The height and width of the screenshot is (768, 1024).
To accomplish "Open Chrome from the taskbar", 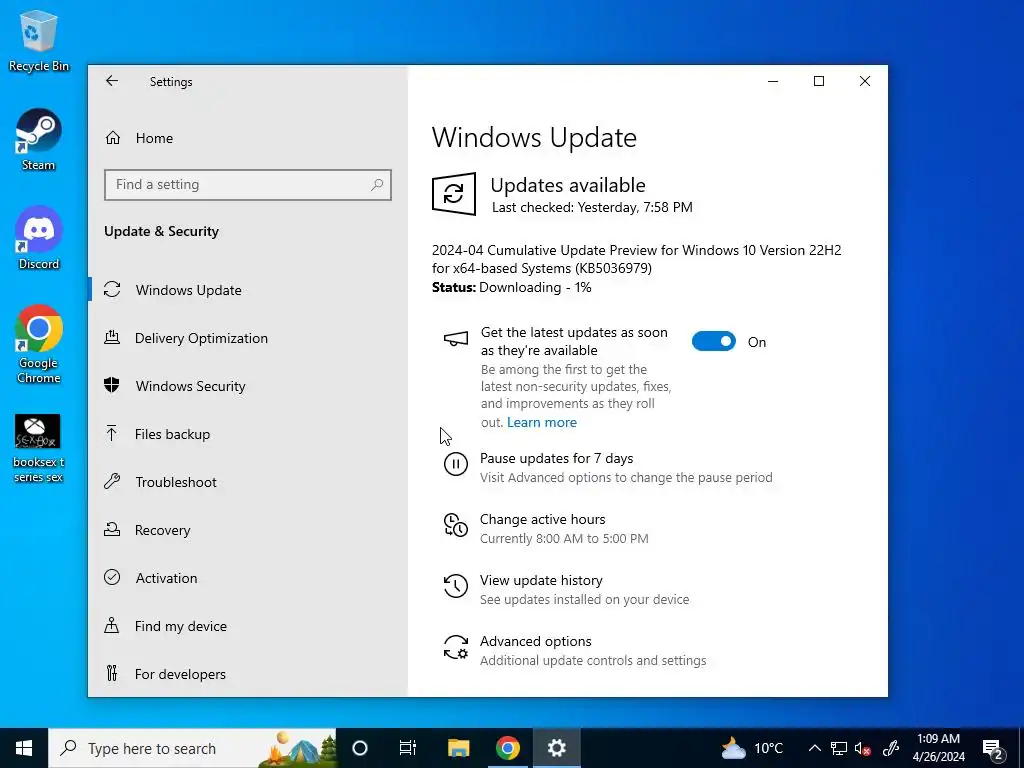I will pyautogui.click(x=507, y=748).
